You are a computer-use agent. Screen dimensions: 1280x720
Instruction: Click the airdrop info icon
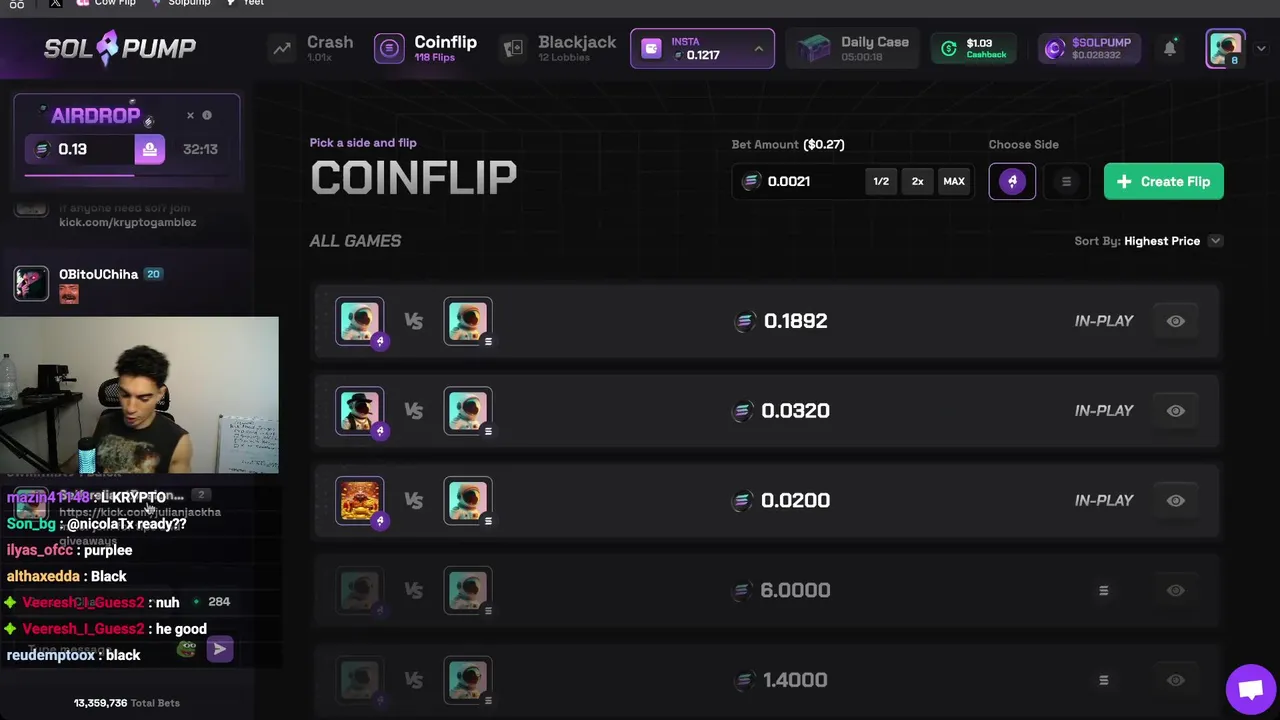[x=207, y=115]
